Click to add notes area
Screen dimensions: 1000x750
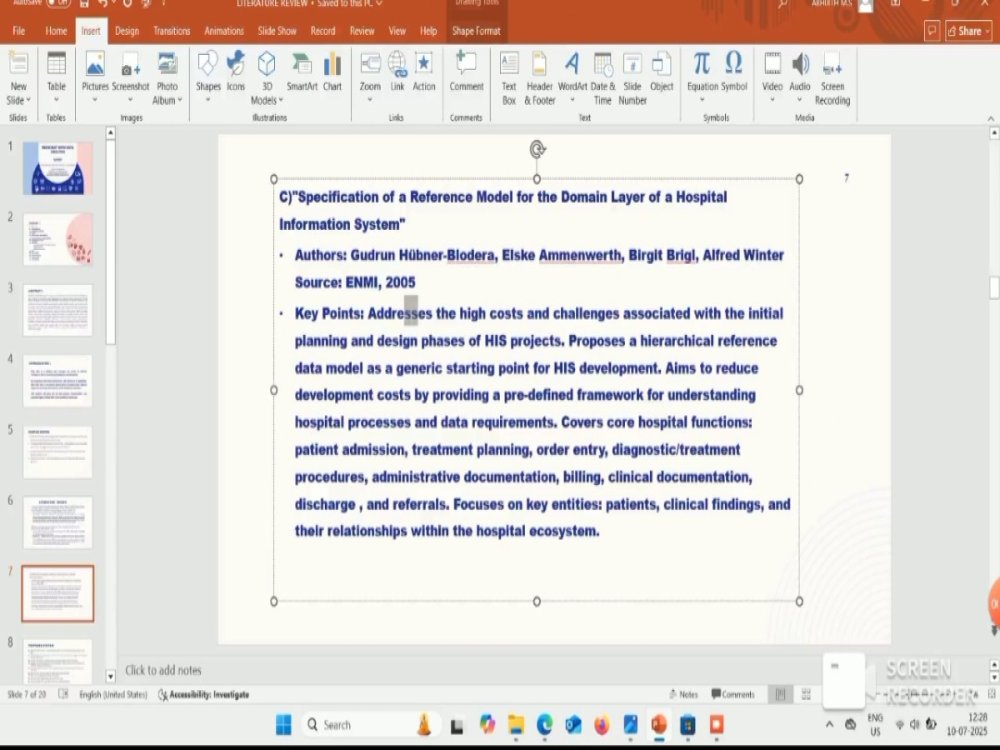pos(163,670)
